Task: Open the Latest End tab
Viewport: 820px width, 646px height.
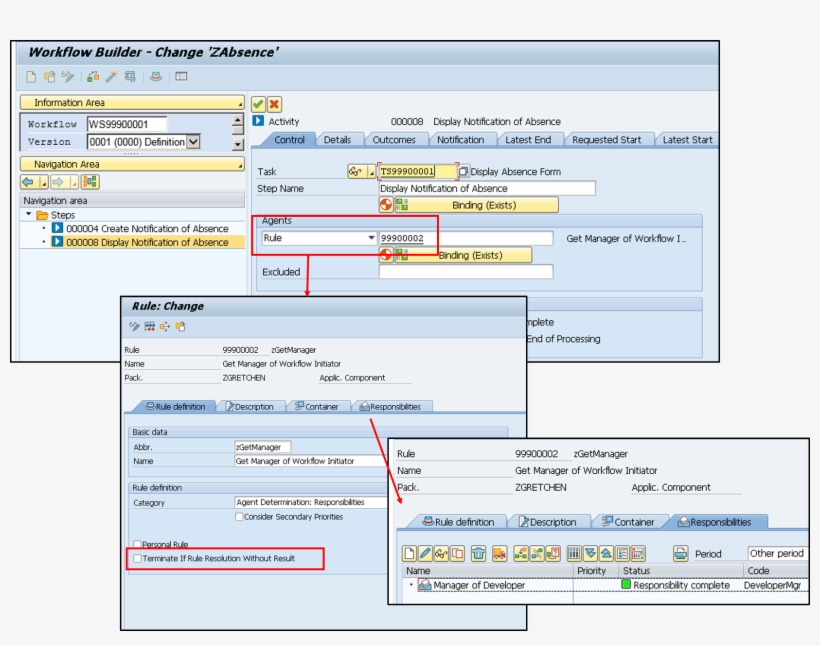Action: [x=527, y=140]
